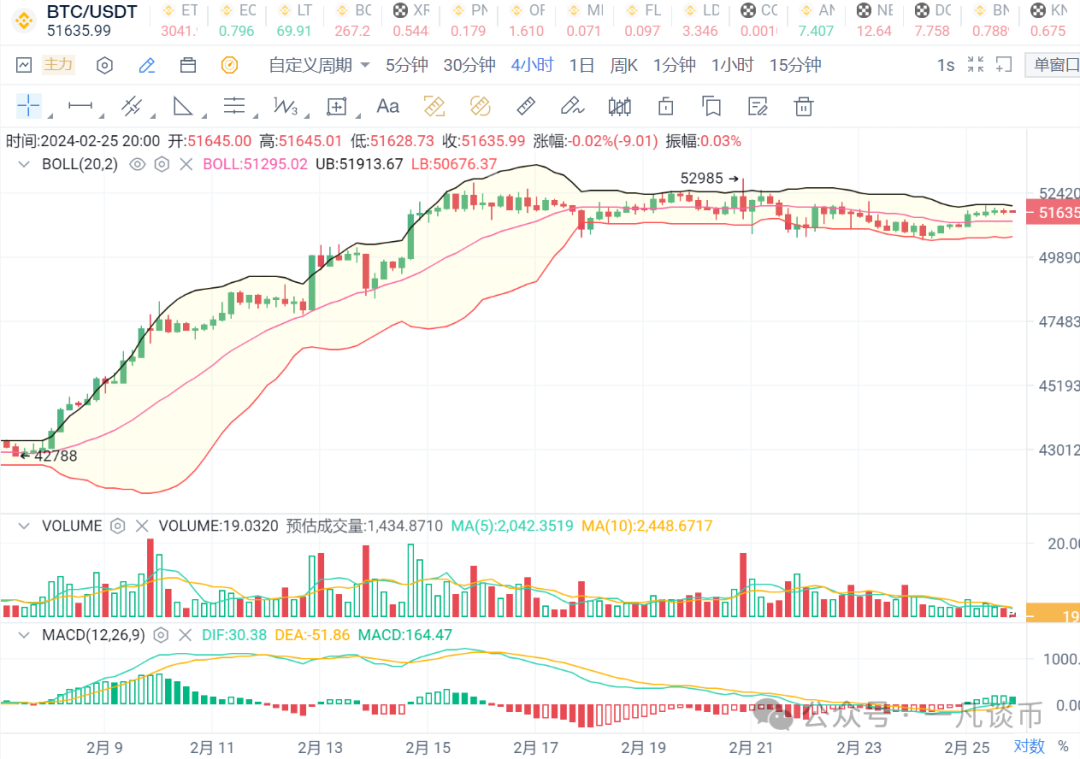
Task: Click the orange compass icon
Action: (x=229, y=65)
